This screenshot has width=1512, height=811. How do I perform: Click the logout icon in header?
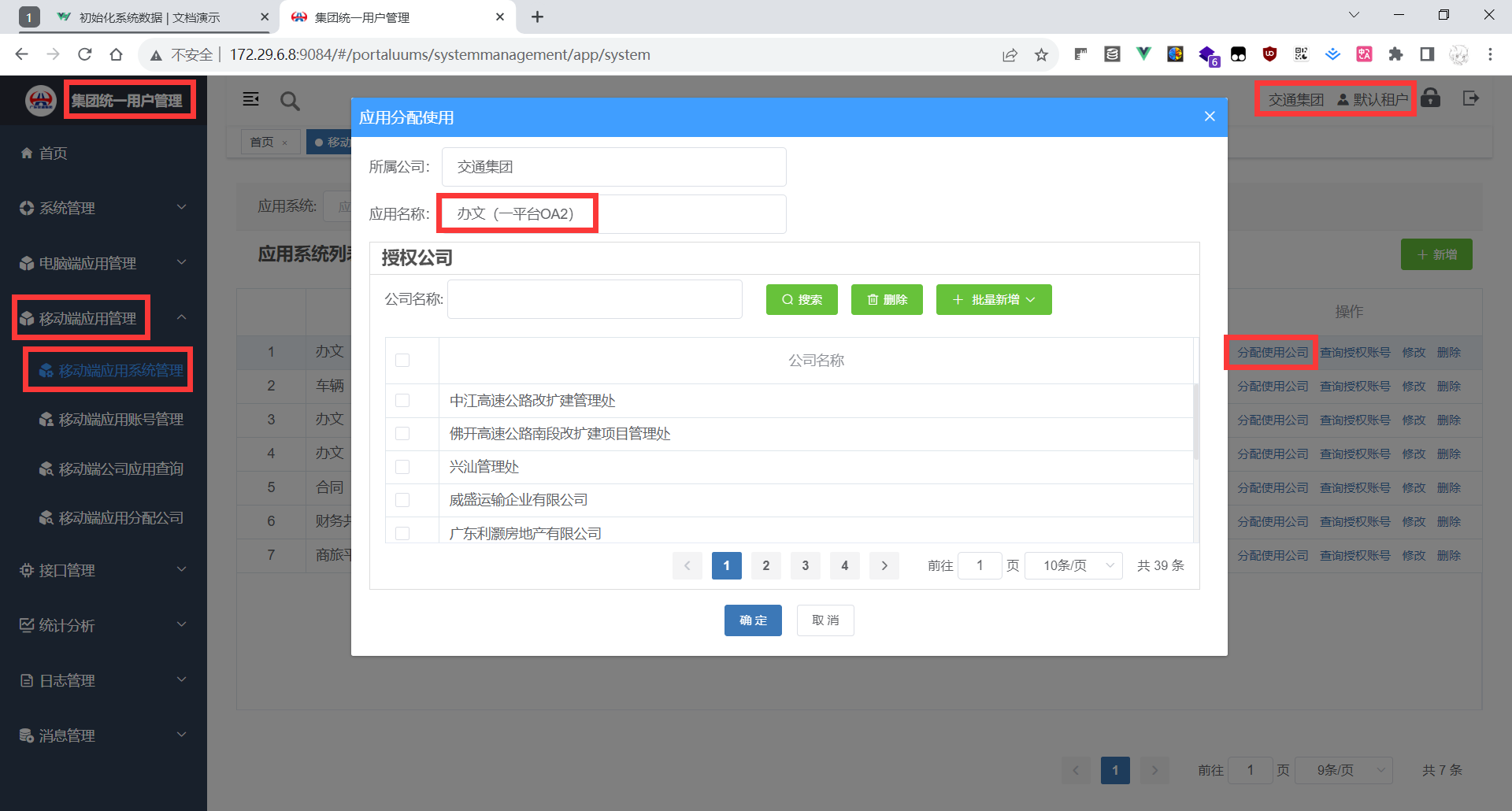[1470, 98]
